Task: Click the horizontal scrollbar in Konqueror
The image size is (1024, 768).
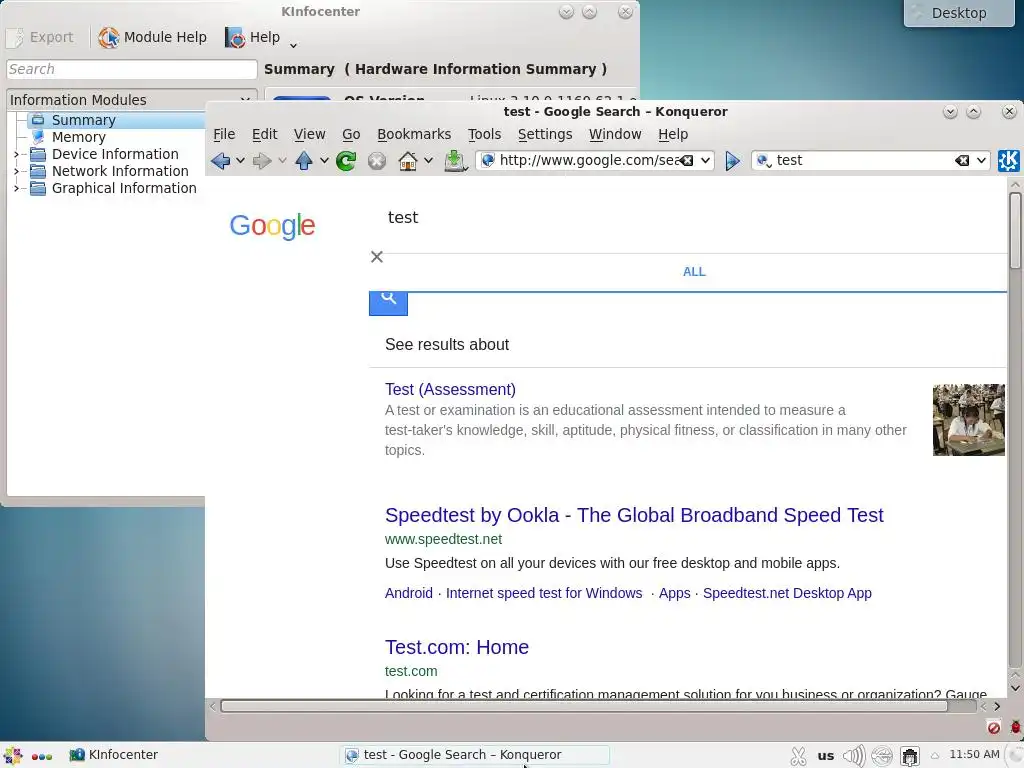Action: [x=583, y=706]
